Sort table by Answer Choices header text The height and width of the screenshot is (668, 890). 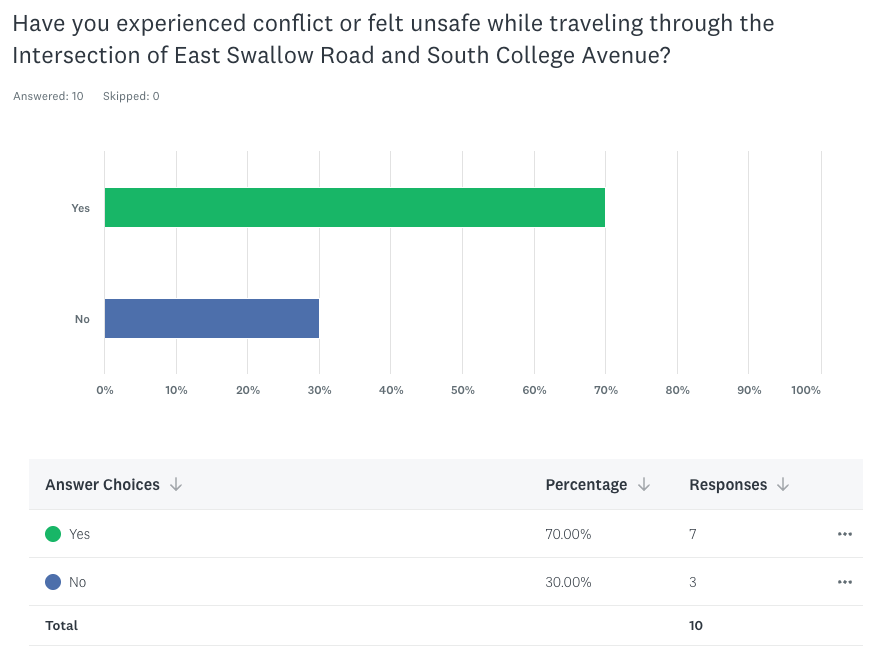coord(102,485)
